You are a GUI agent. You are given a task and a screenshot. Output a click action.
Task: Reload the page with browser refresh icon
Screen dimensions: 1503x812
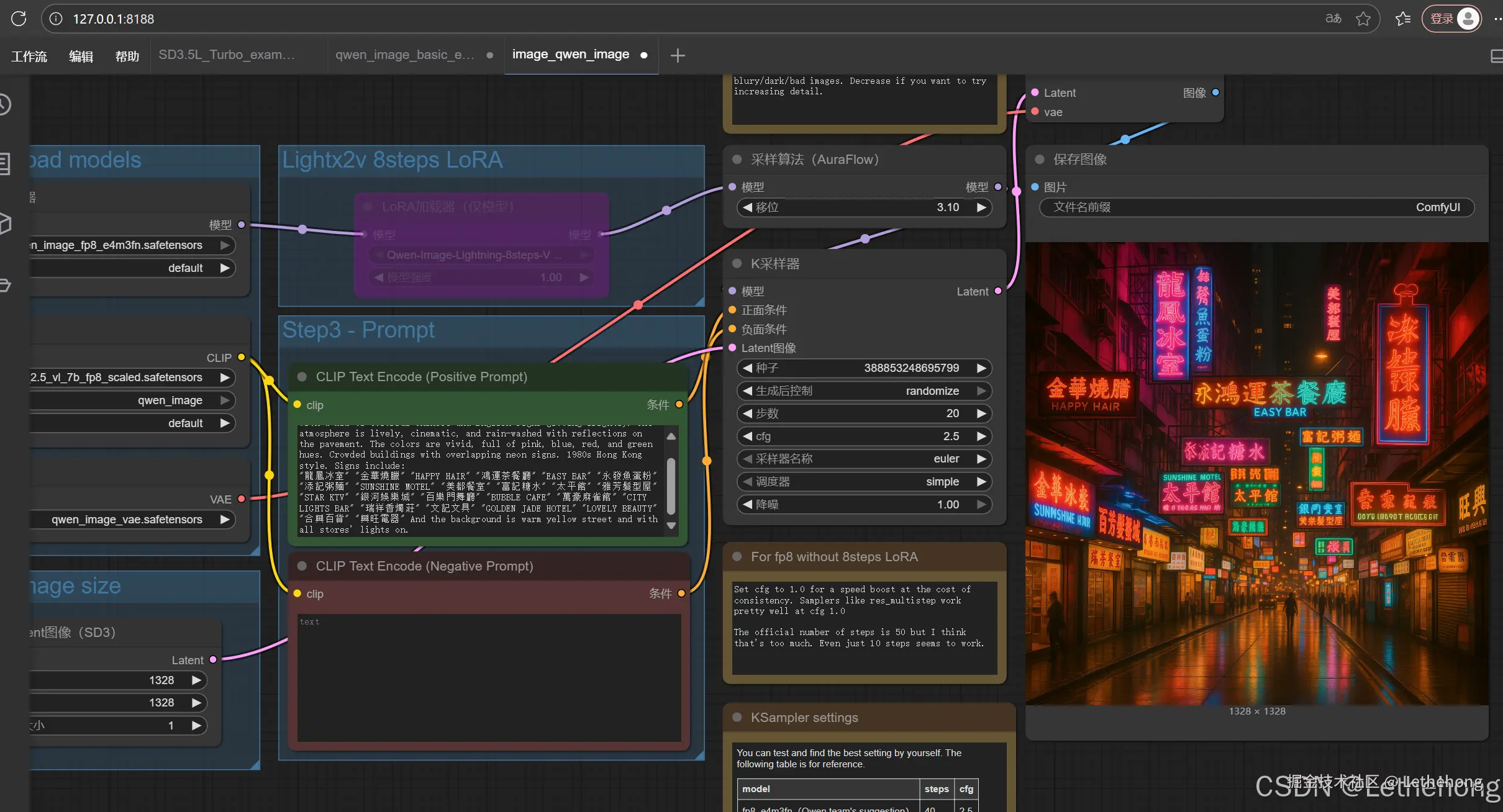point(19,19)
